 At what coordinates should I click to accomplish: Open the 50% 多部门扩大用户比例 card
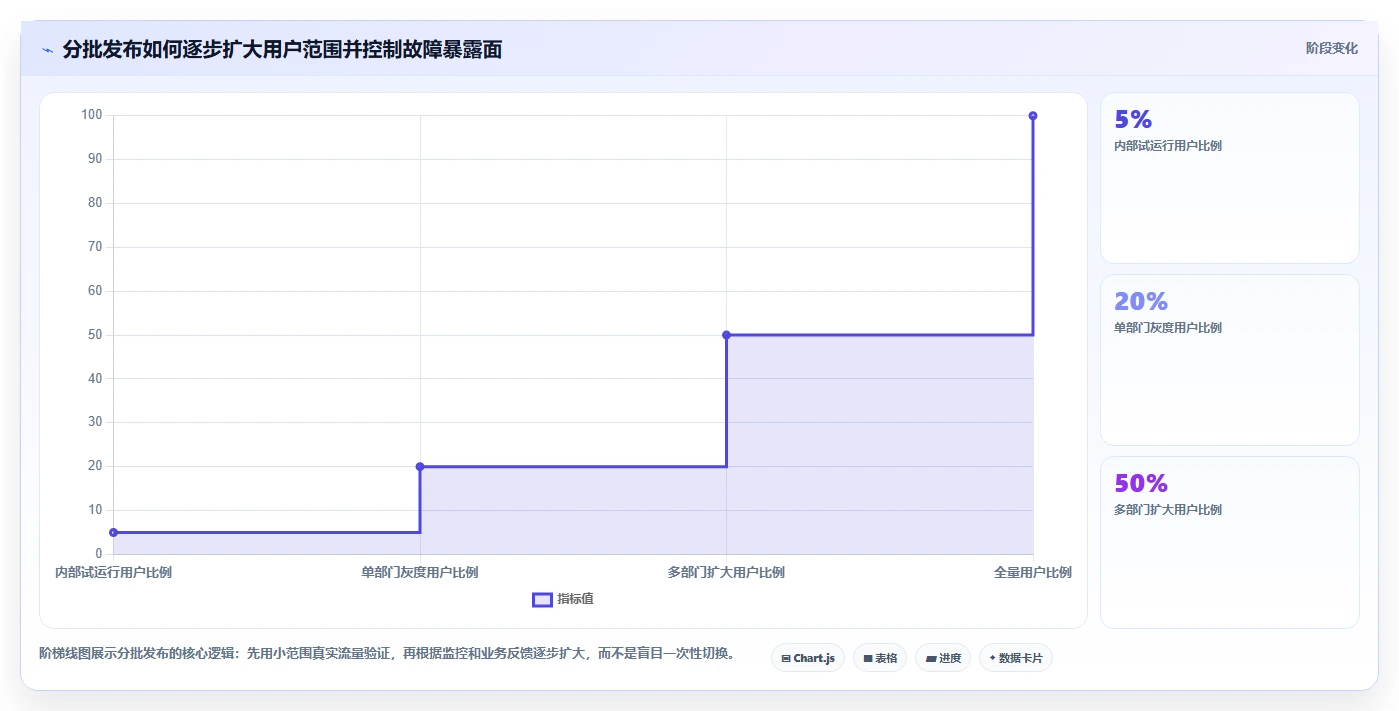(x=1230, y=542)
